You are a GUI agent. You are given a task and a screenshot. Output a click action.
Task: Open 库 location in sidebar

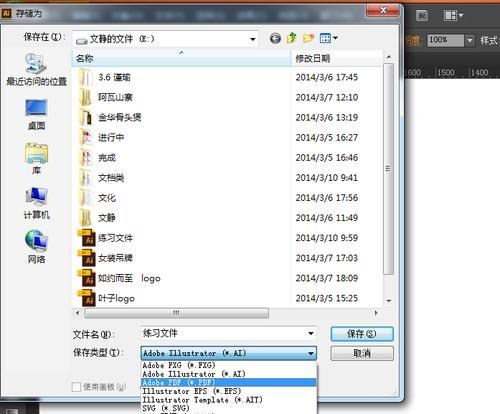pyautogui.click(x=36, y=159)
